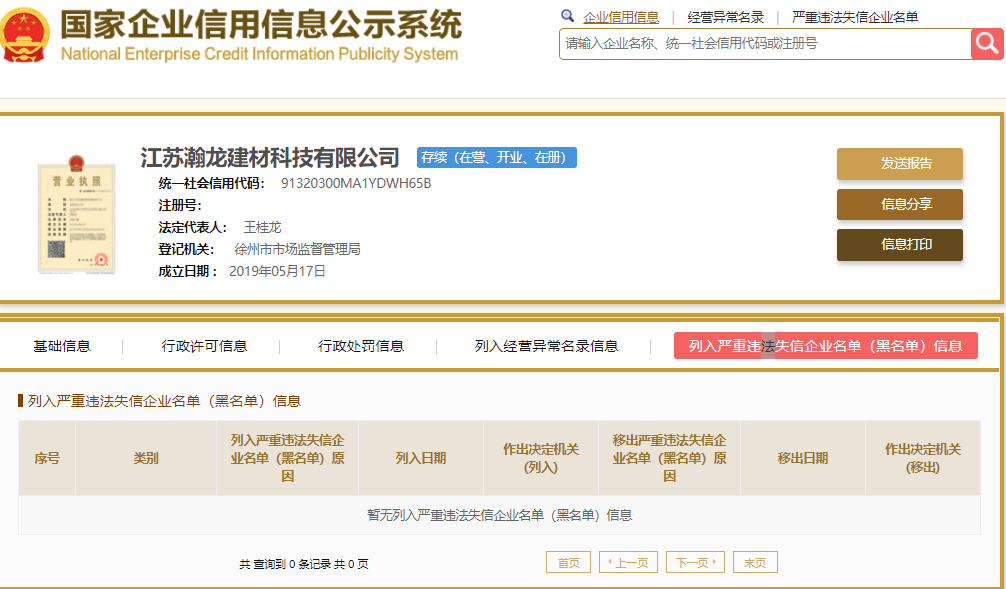
Task: Click the national emblem logo
Action: pyautogui.click(x=24, y=35)
